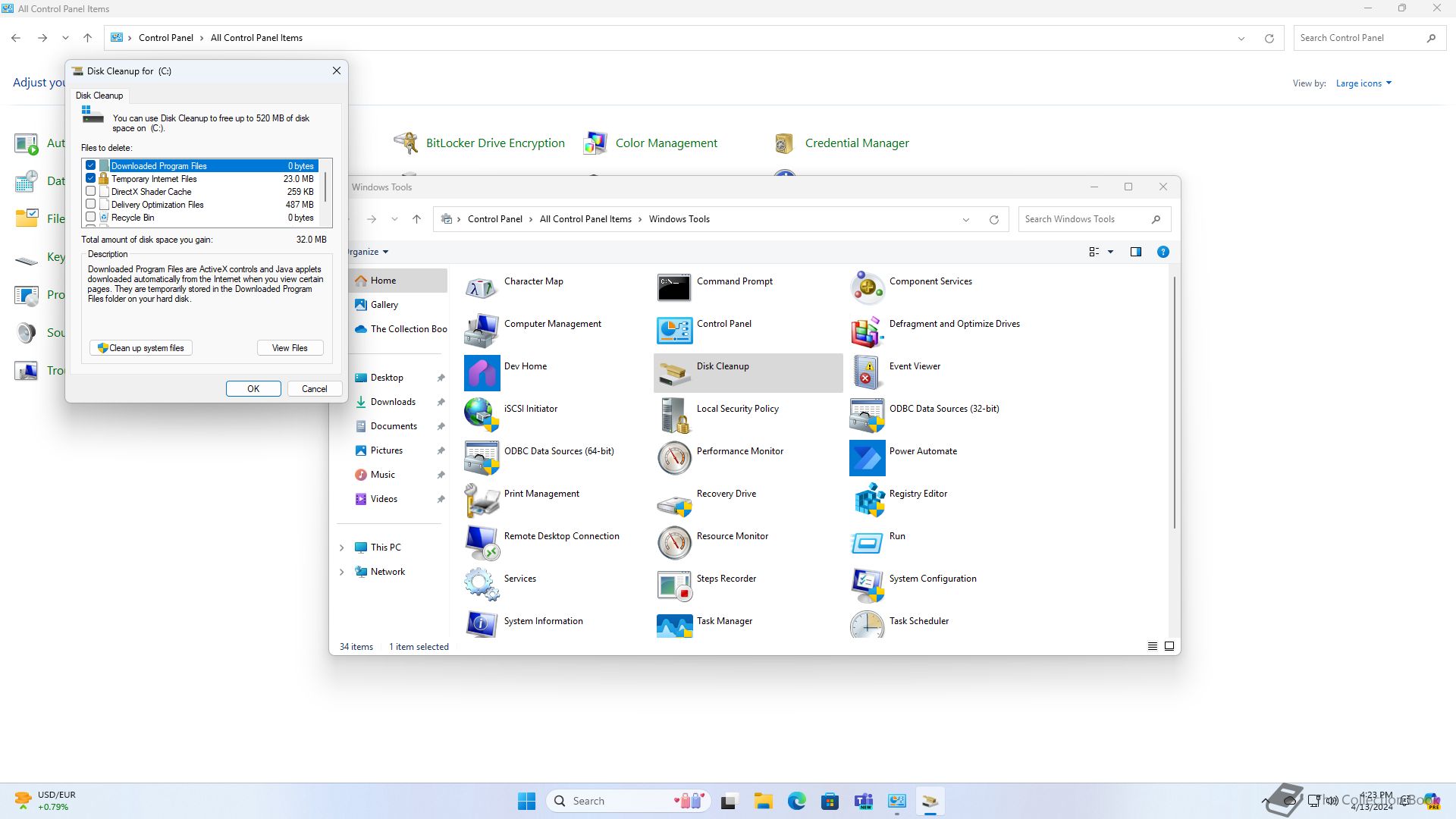Check Recycle Bin checkbox
Viewport: 1456px width, 819px height.
91,217
